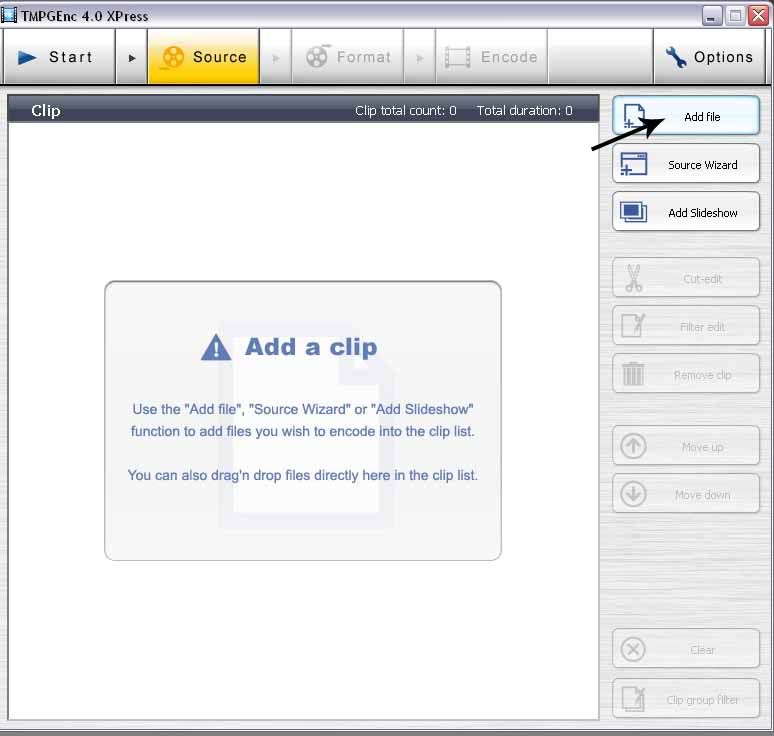Open the Encode stage tab
774x736 pixels.
click(x=492, y=57)
